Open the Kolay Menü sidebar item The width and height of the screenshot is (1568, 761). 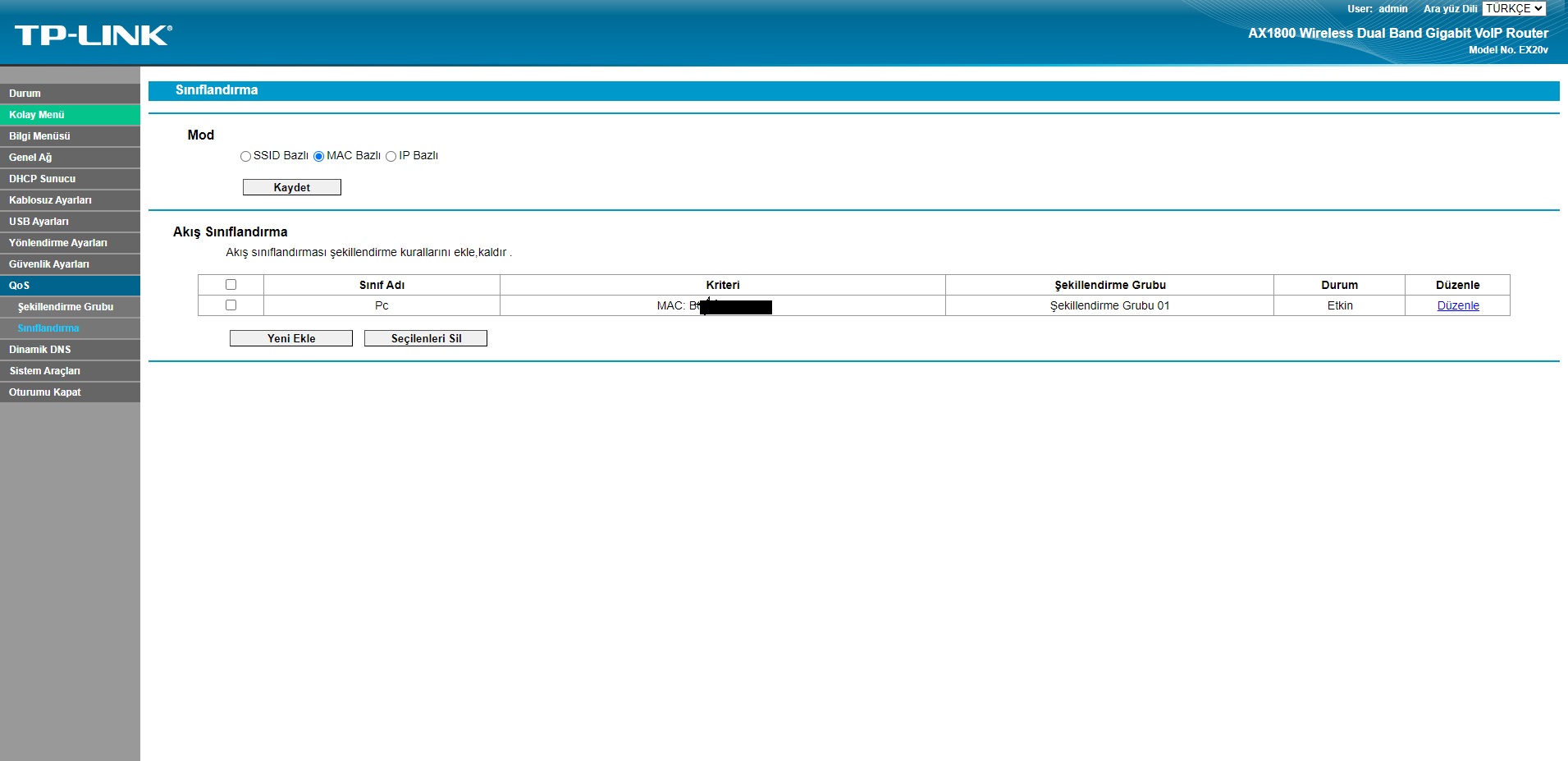point(70,115)
